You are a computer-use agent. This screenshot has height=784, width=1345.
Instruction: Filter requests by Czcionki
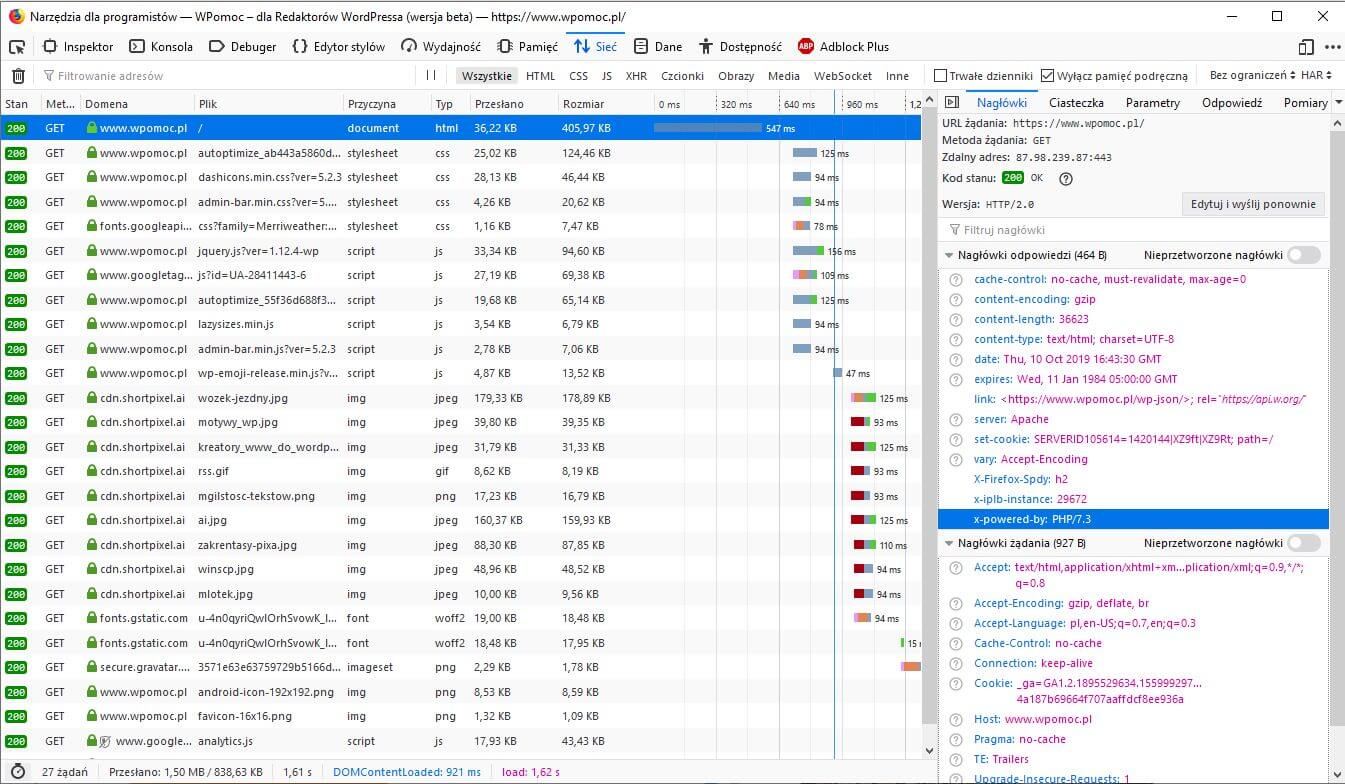click(683, 76)
